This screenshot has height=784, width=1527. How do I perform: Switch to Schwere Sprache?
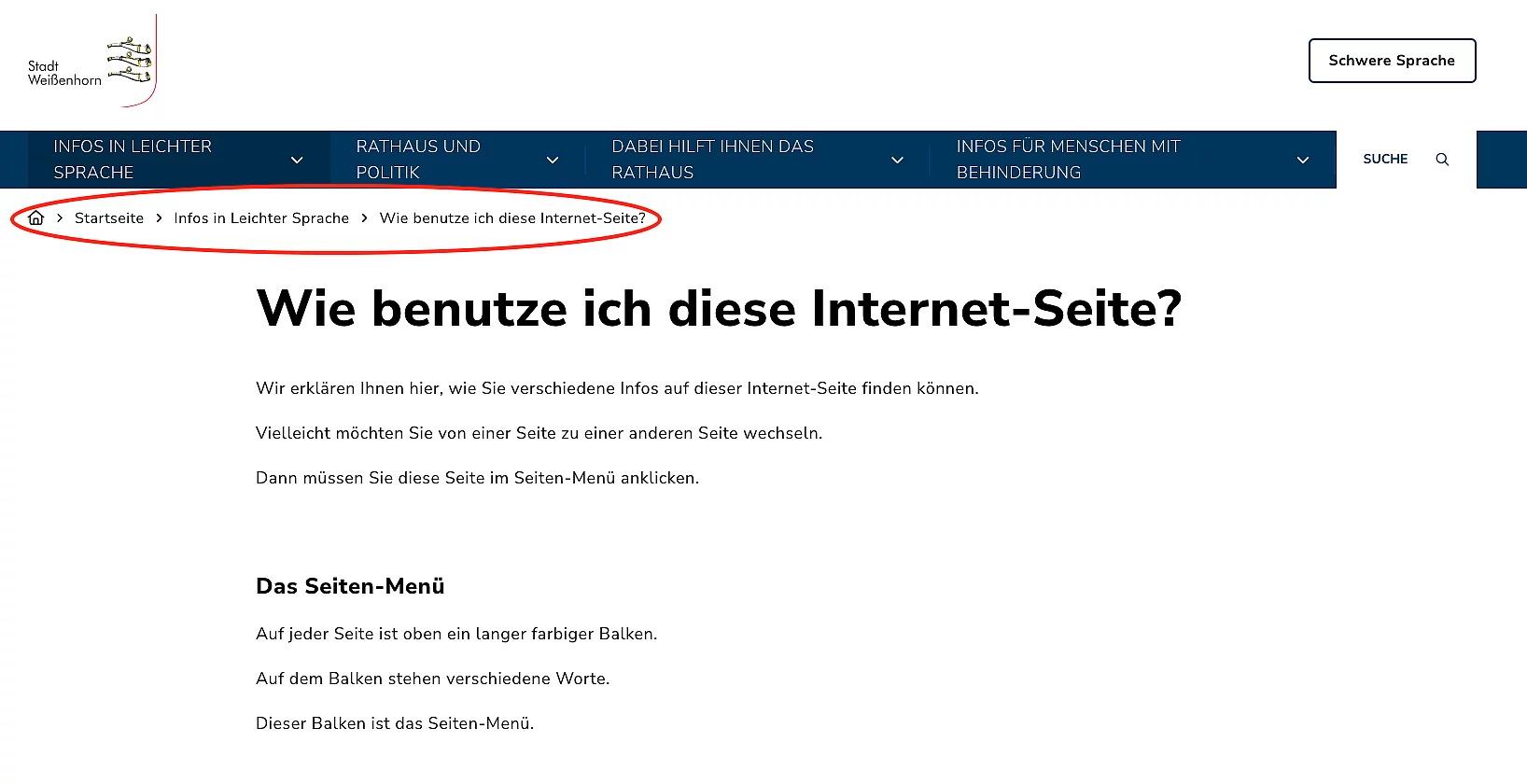pos(1391,61)
